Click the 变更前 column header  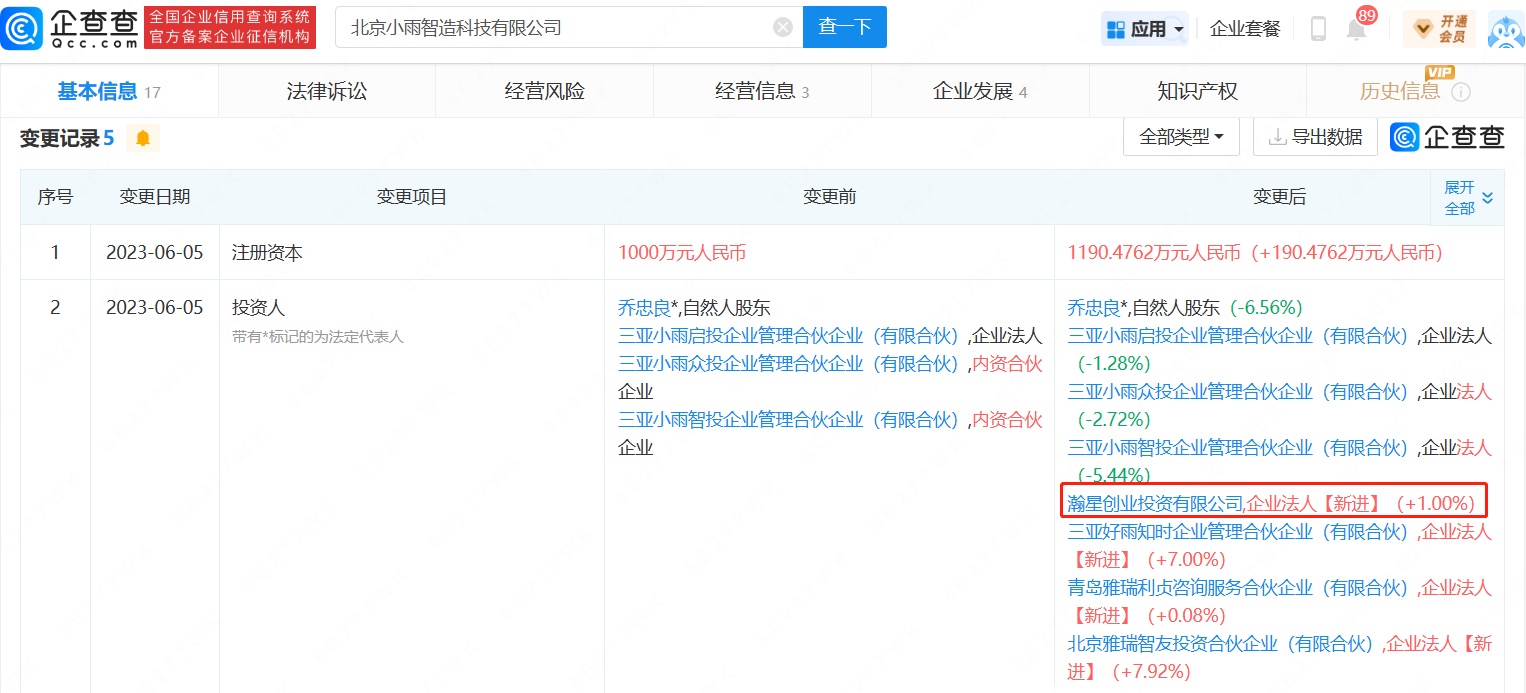coord(829,197)
